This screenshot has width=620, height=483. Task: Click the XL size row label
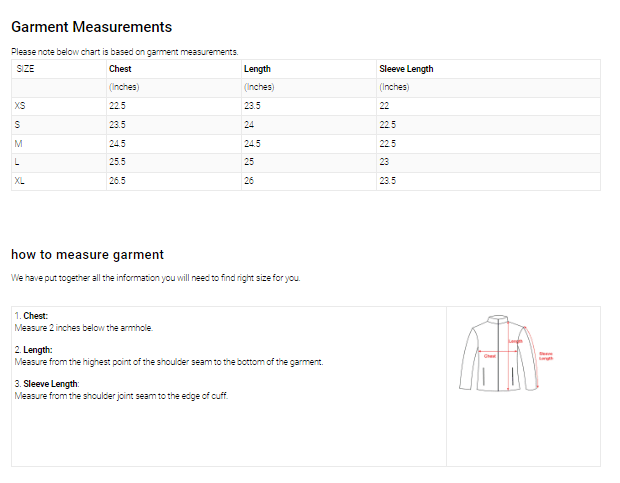20,180
